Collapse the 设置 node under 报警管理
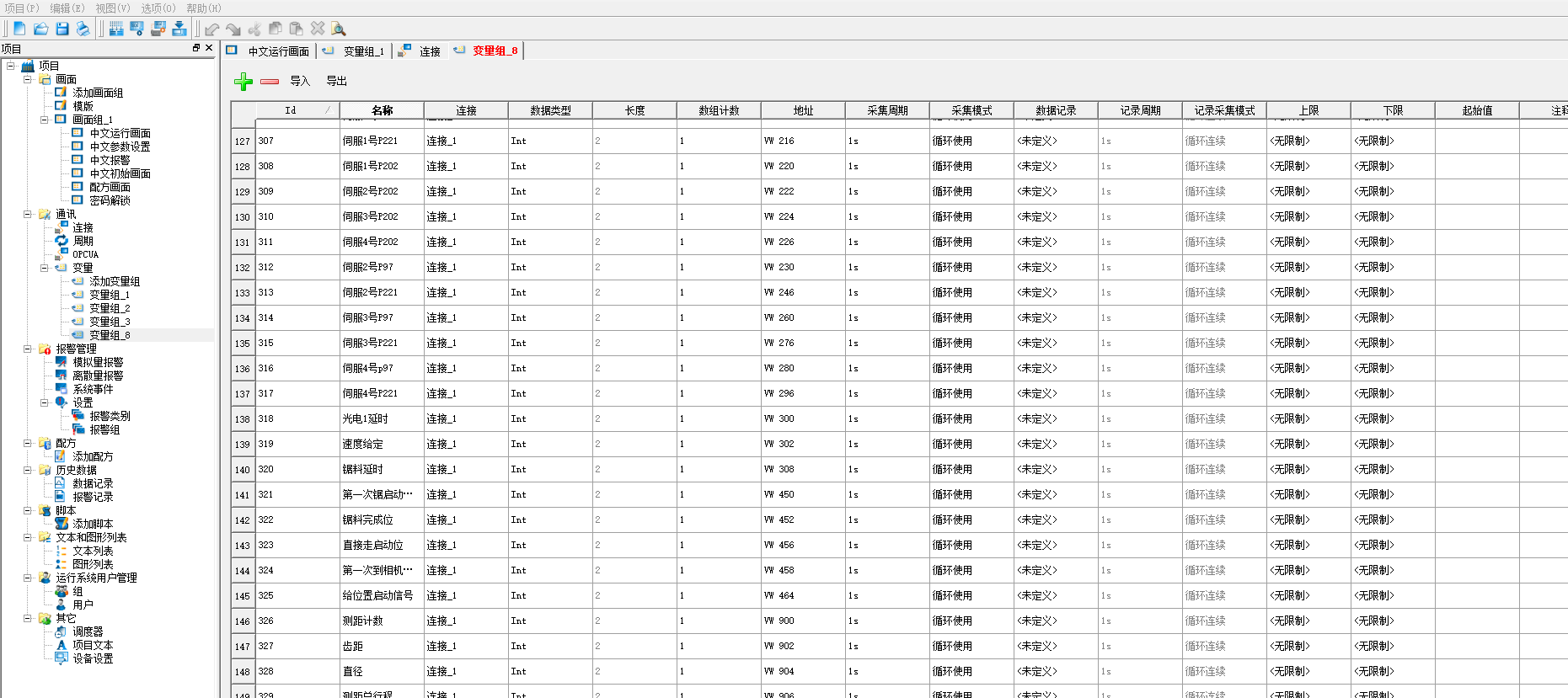Screen dimensions: 1568x698 [x=45, y=402]
